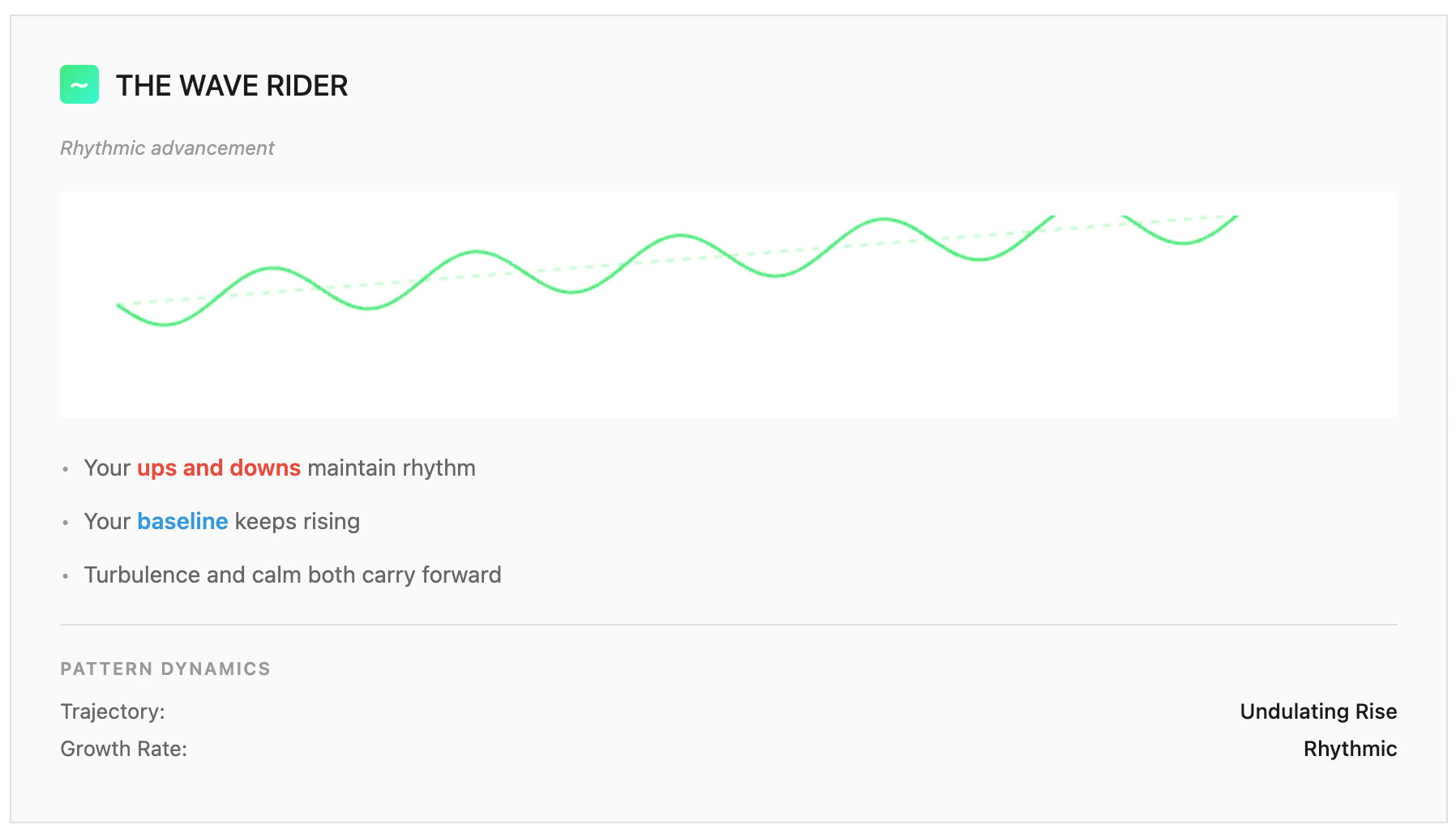This screenshot has width=1456, height=833.
Task: Select THE WAVE RIDER heading
Action: (232, 85)
